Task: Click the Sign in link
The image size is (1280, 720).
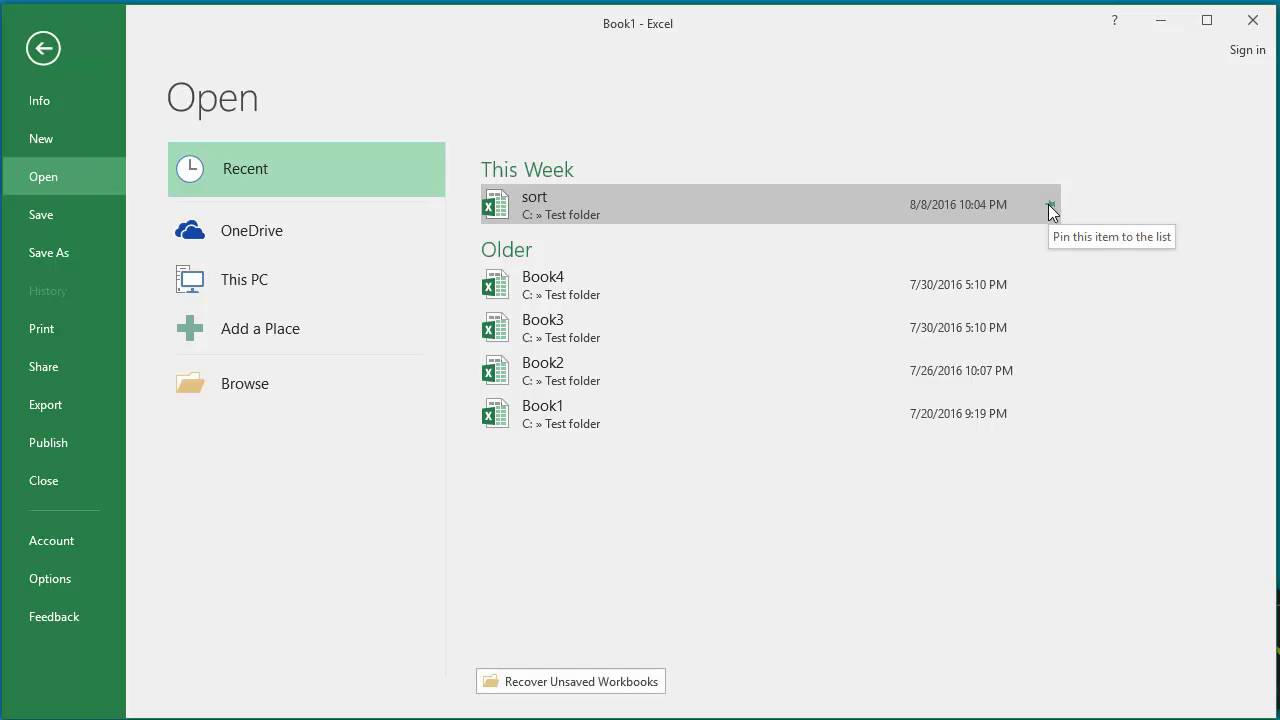Action: coord(1247,49)
